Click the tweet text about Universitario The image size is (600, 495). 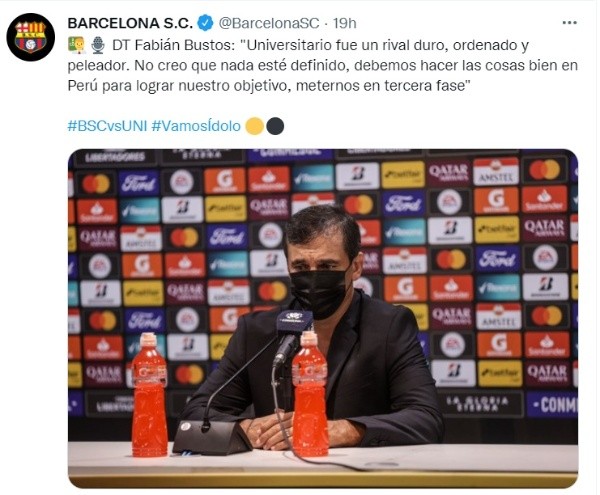tap(323, 65)
